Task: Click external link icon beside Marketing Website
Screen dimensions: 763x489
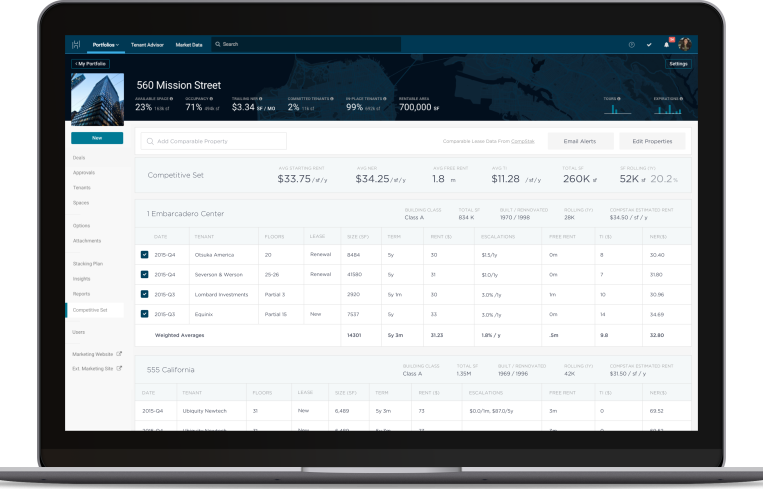Action: point(119,354)
